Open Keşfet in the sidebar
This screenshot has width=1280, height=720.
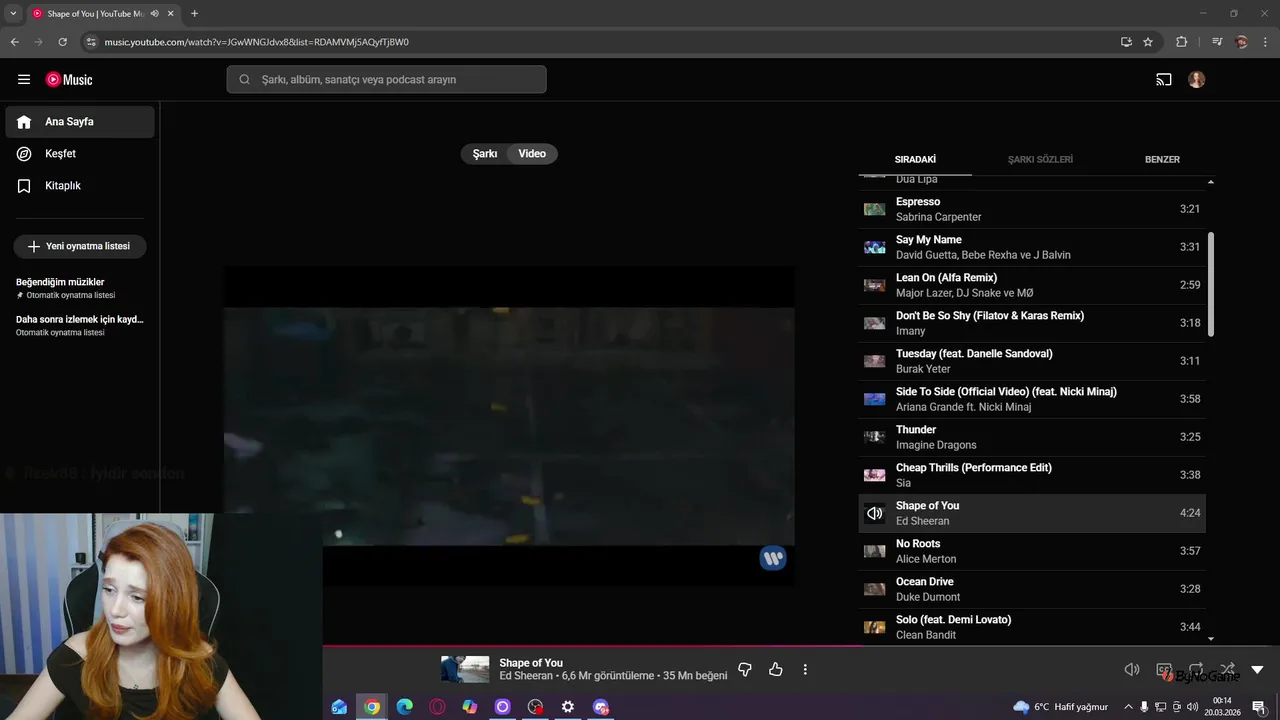click(x=80, y=154)
